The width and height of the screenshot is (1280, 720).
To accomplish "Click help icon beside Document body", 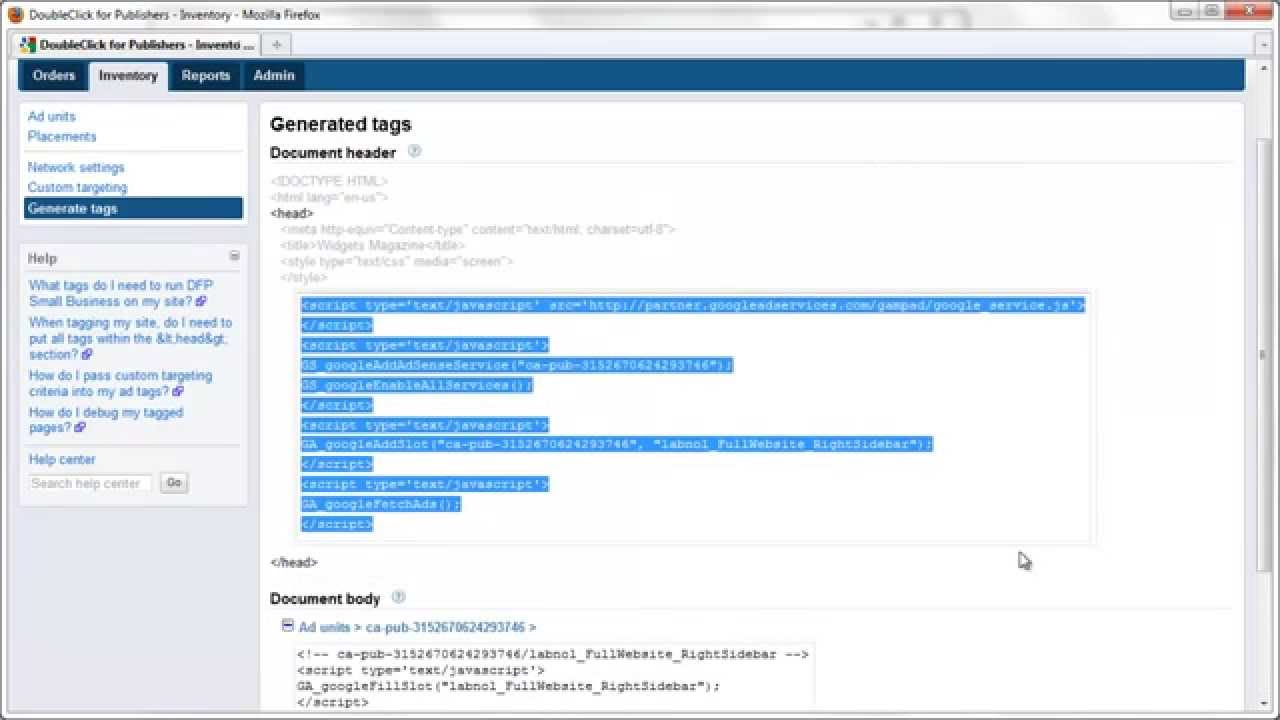I will pyautogui.click(x=398, y=598).
